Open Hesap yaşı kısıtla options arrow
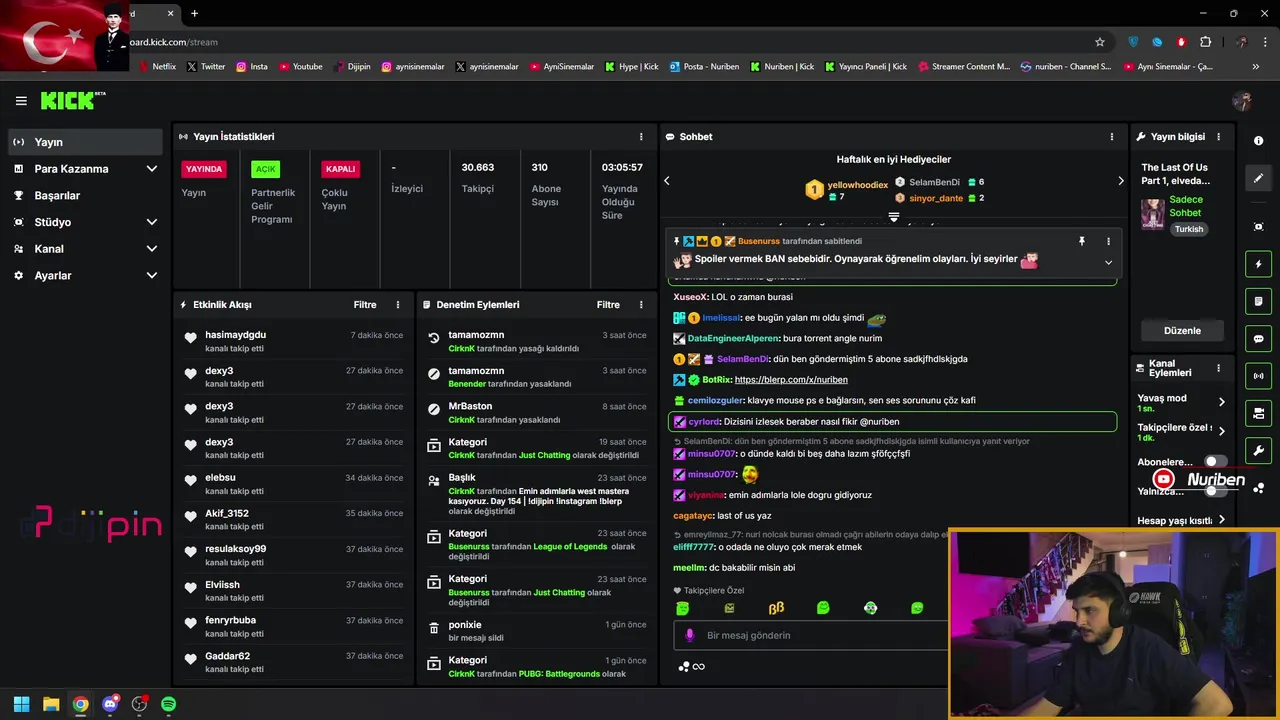1280x720 pixels. (x=1221, y=520)
